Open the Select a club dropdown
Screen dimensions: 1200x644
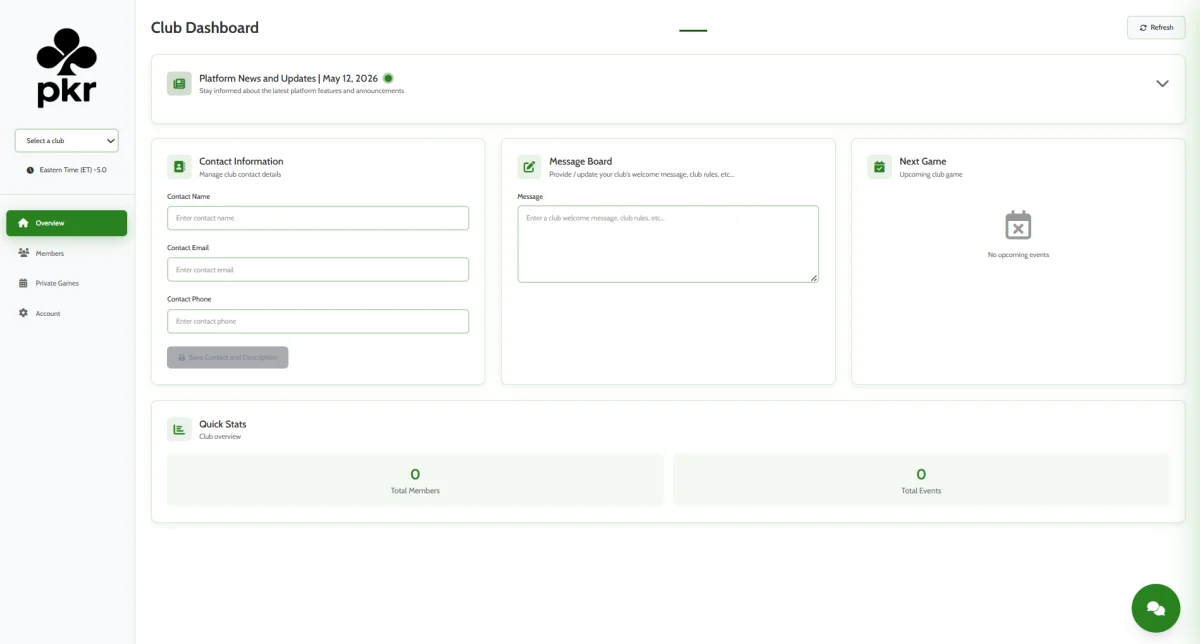tap(67, 141)
